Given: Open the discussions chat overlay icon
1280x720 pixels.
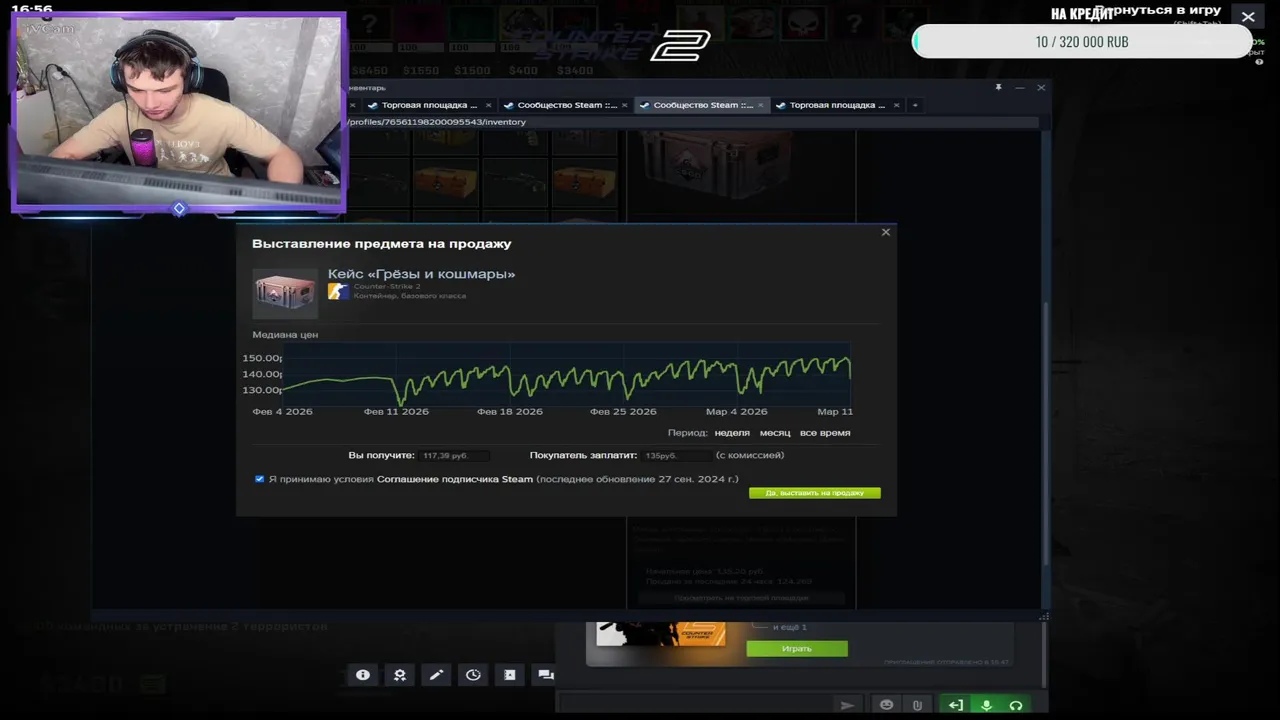Looking at the screenshot, I should click(x=546, y=675).
